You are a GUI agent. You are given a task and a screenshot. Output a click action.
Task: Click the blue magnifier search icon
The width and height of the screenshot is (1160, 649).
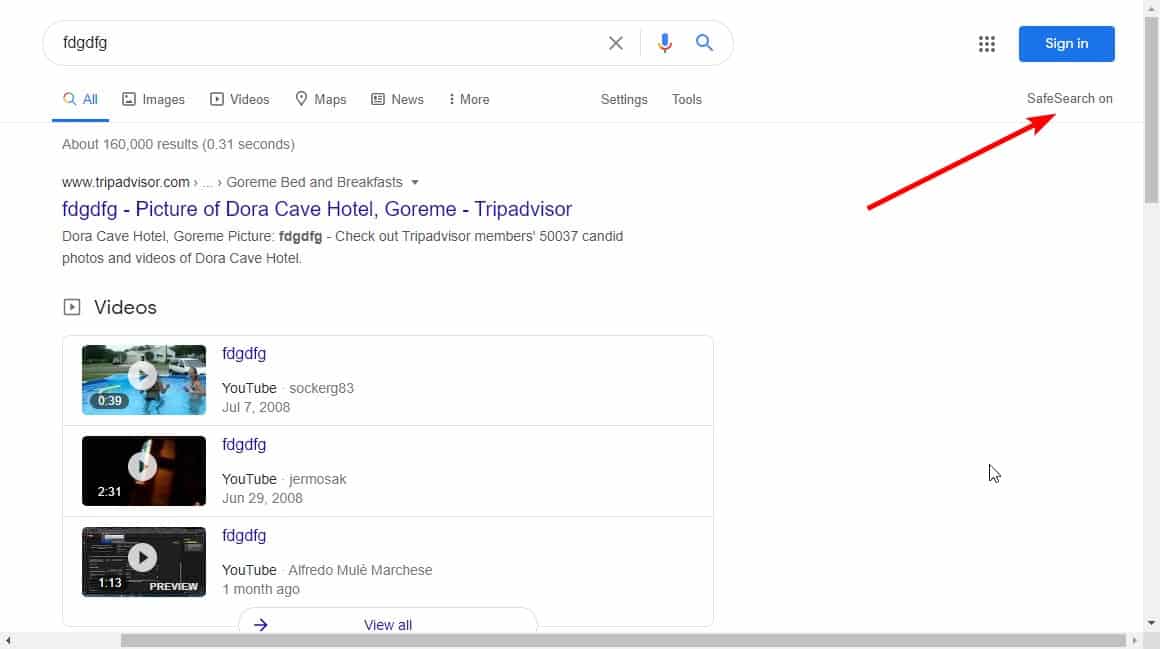(x=704, y=43)
